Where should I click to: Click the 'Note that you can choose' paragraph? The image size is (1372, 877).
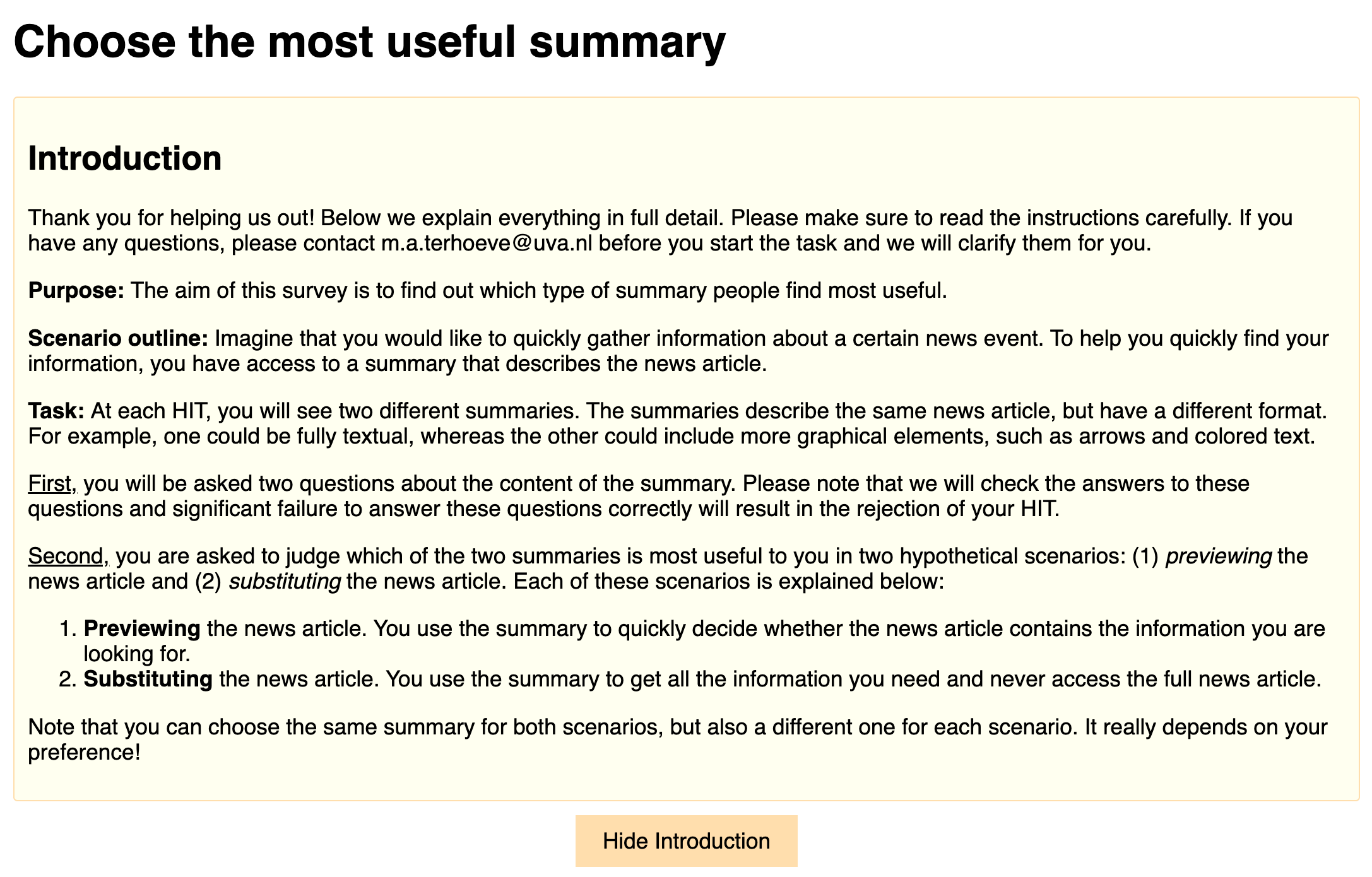(x=678, y=739)
